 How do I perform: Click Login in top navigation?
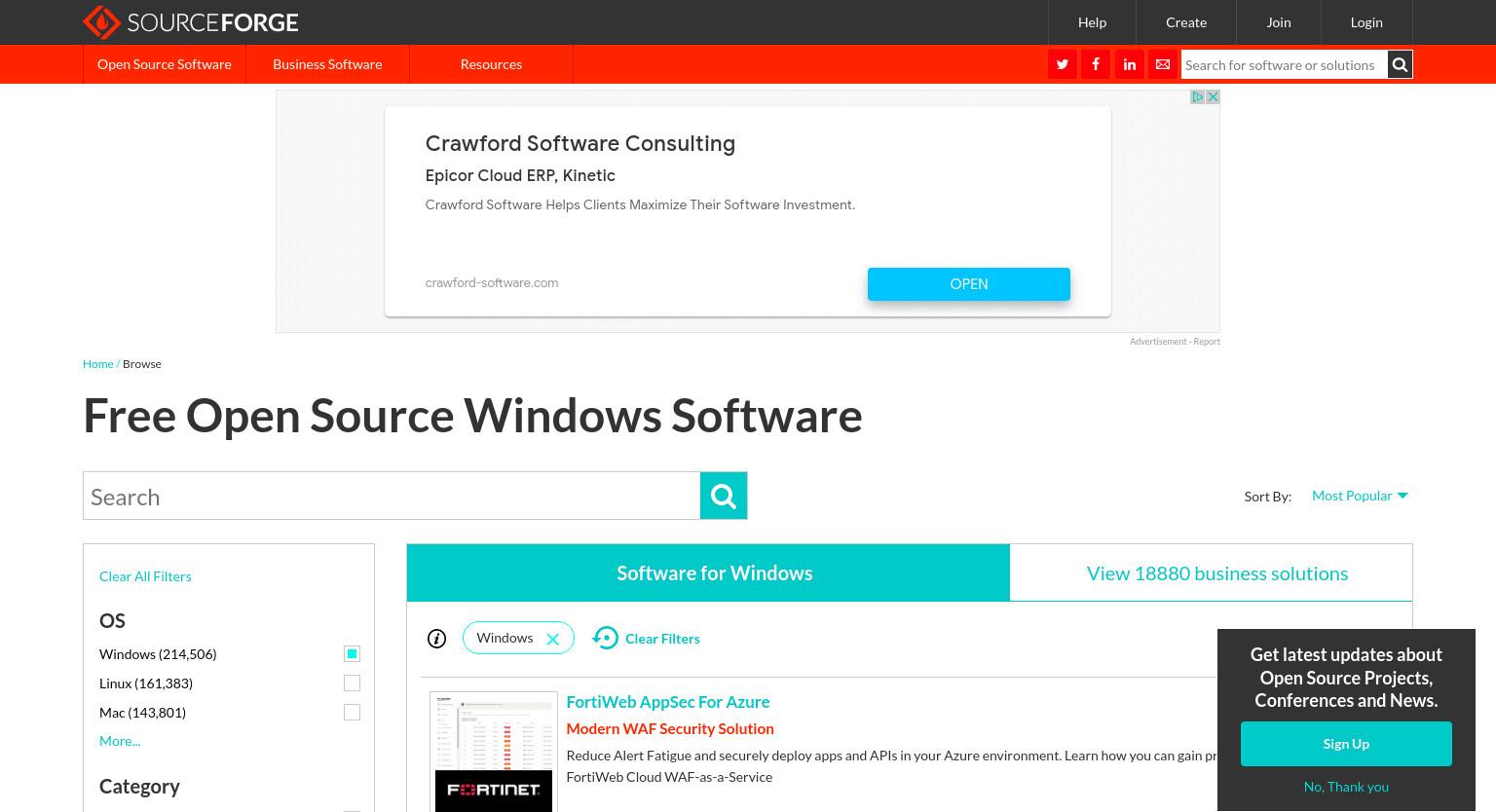[1366, 21]
